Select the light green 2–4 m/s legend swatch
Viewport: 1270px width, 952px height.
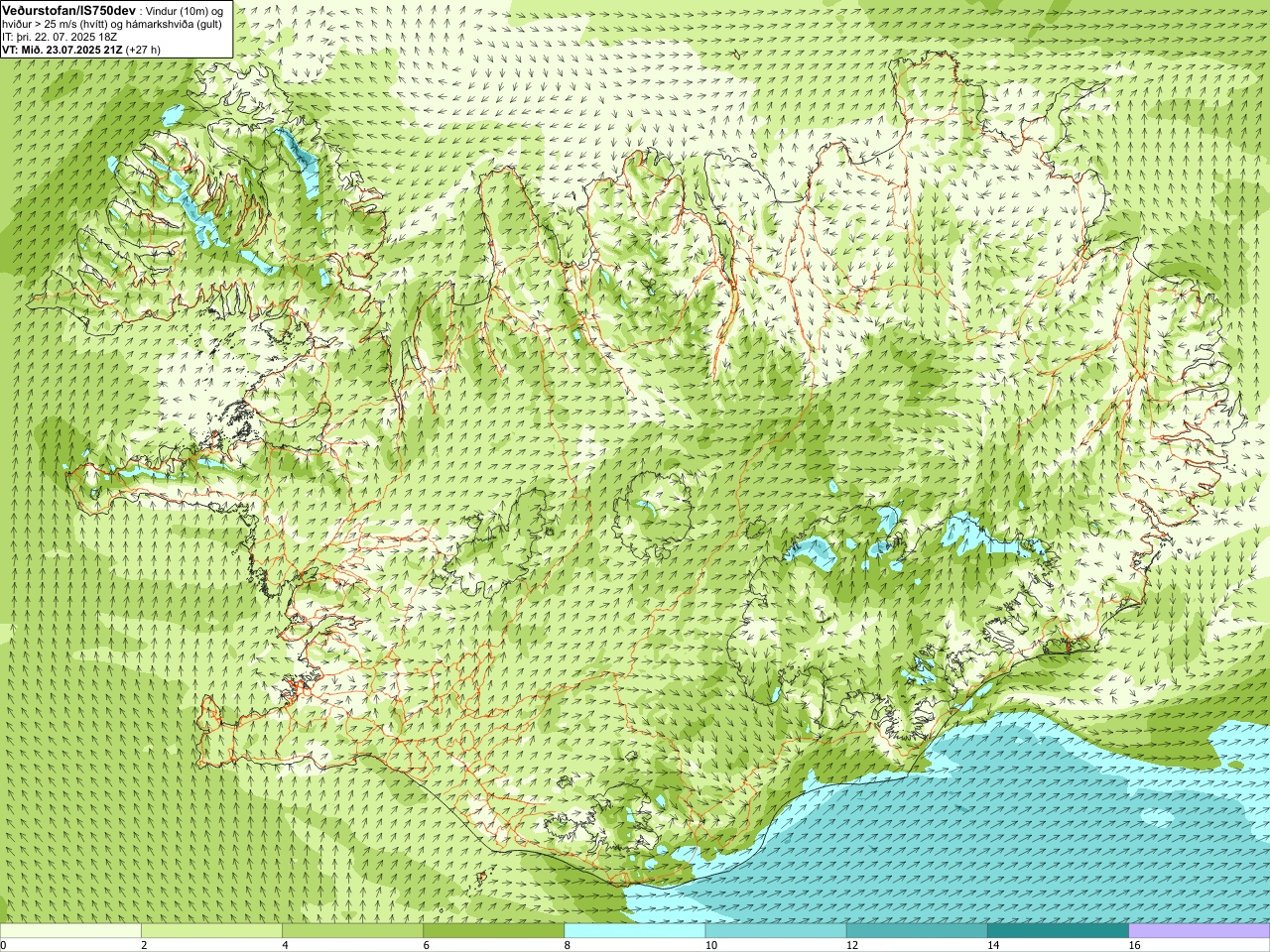211,931
